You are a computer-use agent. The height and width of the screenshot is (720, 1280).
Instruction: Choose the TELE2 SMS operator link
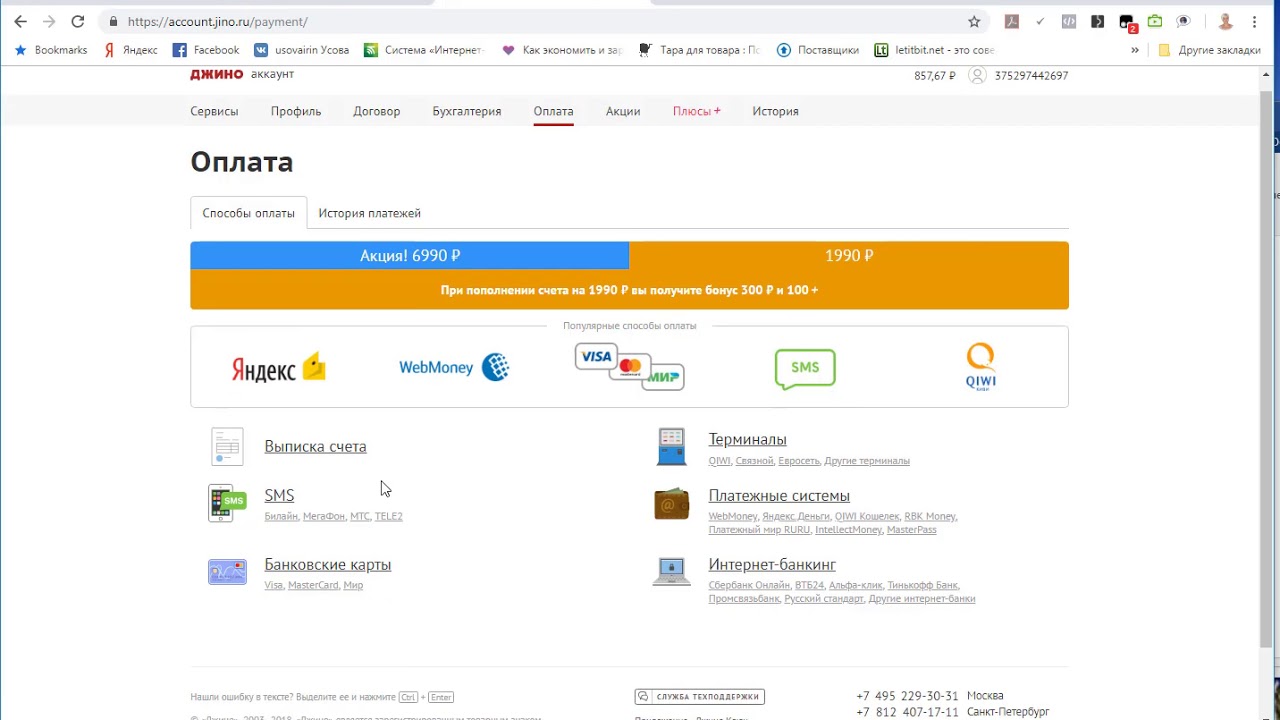pos(389,516)
